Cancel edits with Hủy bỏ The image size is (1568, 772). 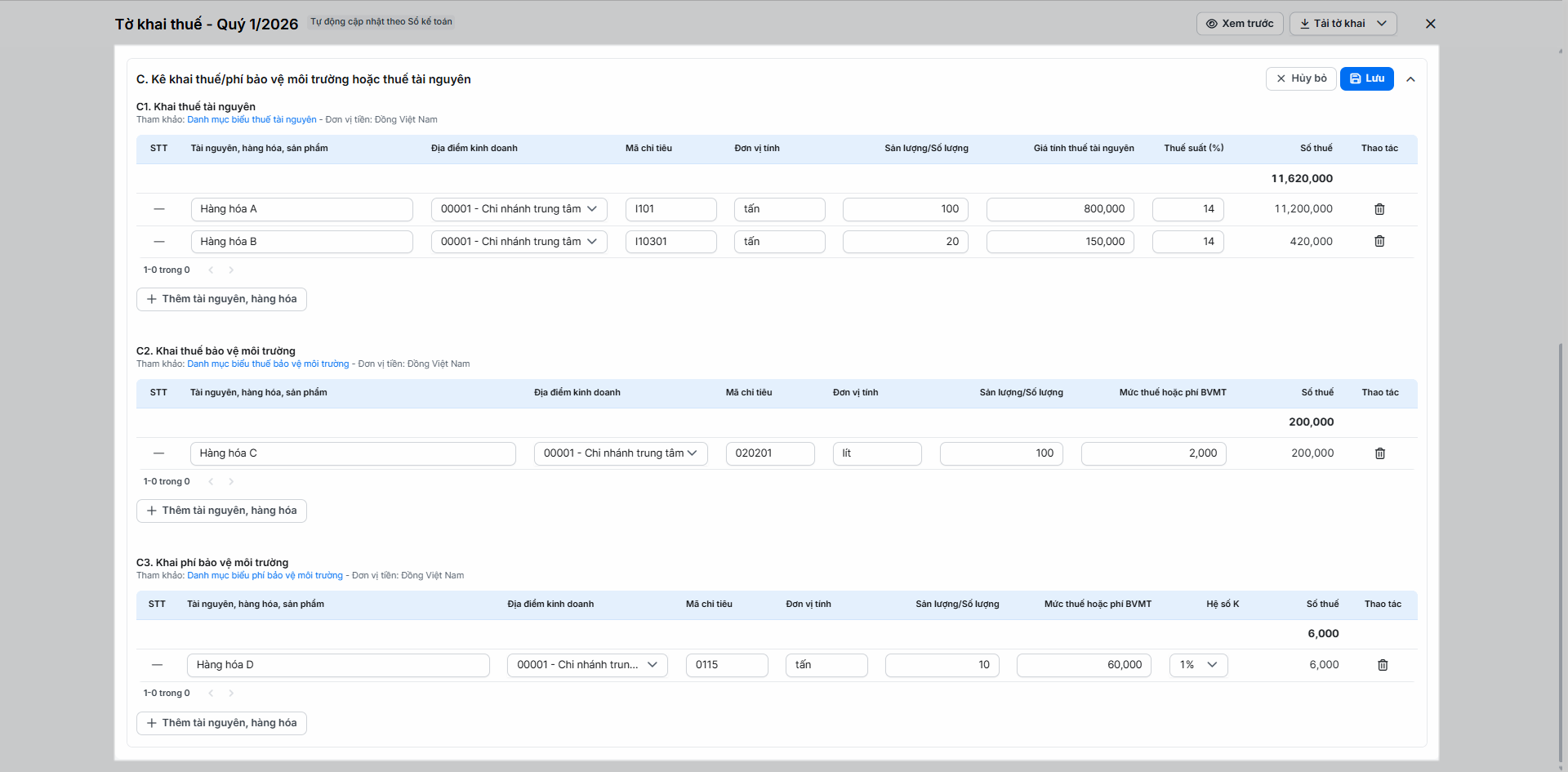click(1301, 78)
